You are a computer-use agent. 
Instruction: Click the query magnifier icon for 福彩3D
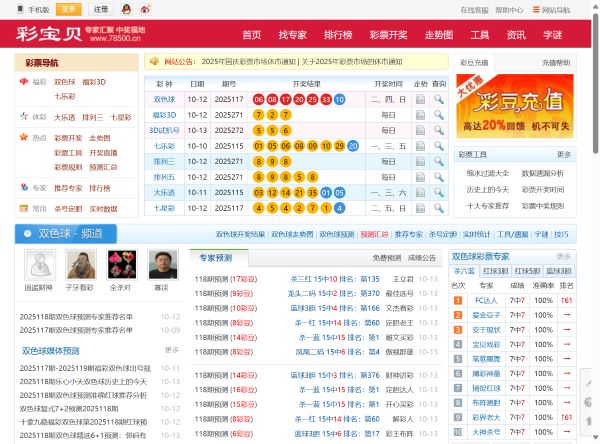438,115
